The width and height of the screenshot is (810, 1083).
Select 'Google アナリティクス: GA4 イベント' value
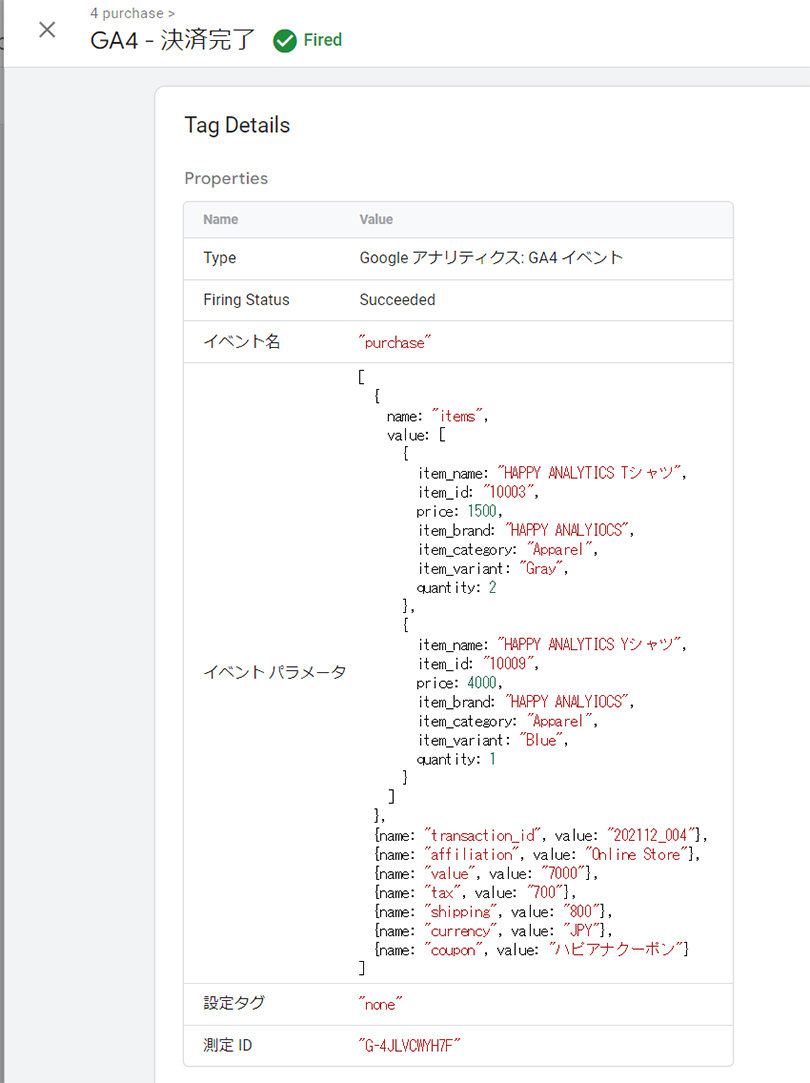click(x=491, y=258)
